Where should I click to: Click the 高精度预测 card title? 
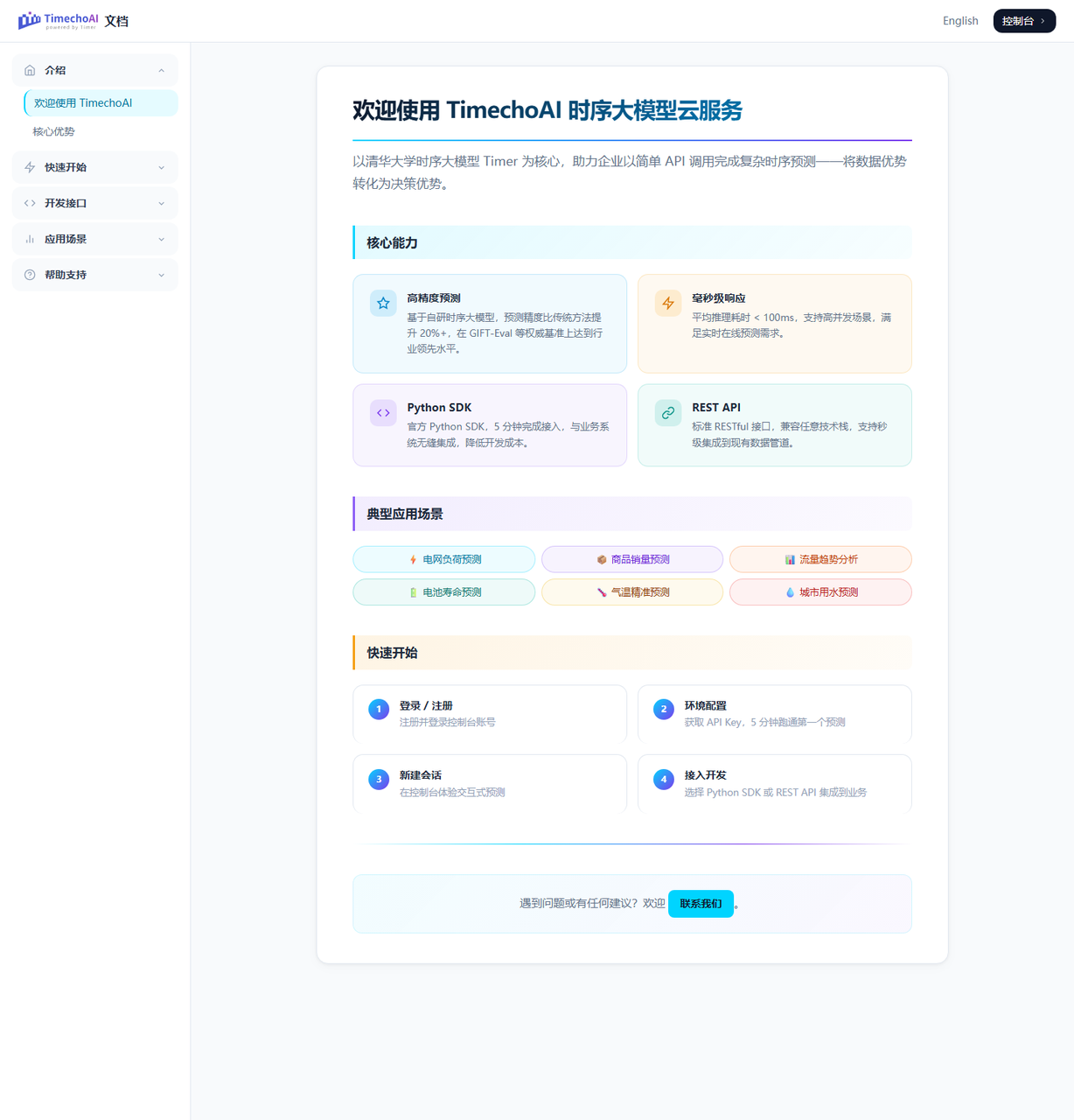(x=434, y=298)
